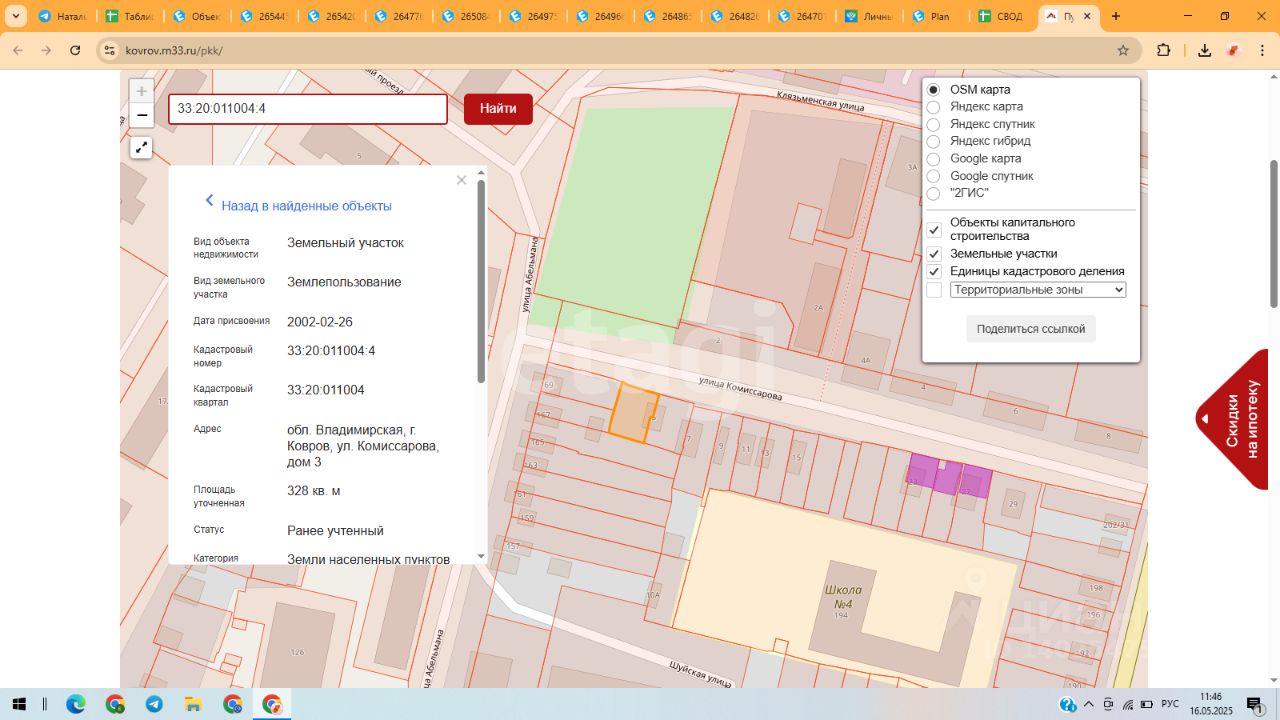Select Google карта base map
This screenshot has height=720, width=1280.
pyautogui.click(x=933, y=159)
